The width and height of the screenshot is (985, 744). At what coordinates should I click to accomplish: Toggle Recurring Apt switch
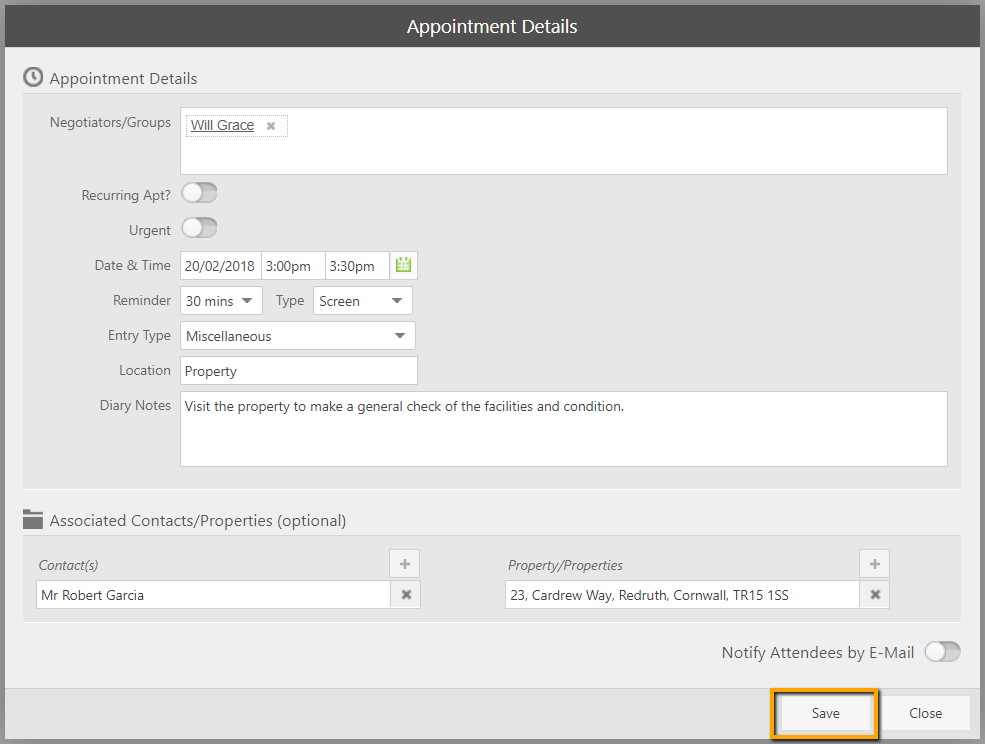pyautogui.click(x=199, y=194)
